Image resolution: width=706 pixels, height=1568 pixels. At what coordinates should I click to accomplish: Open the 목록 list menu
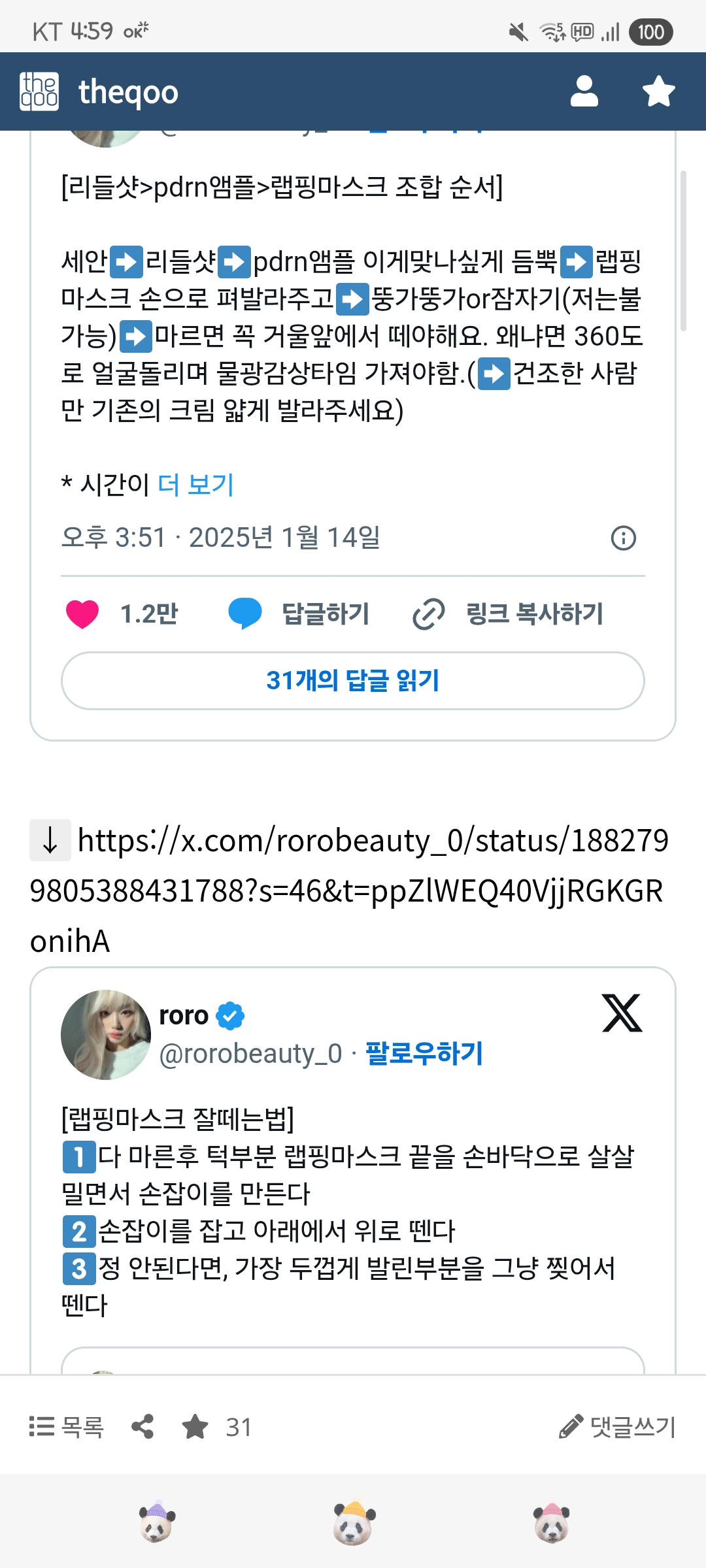coord(67,1427)
